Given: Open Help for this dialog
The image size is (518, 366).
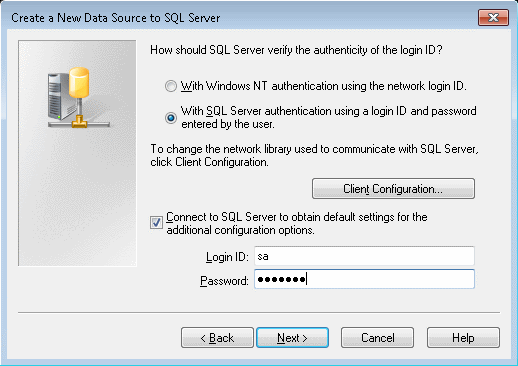Looking at the screenshot, I should click(x=463, y=338).
